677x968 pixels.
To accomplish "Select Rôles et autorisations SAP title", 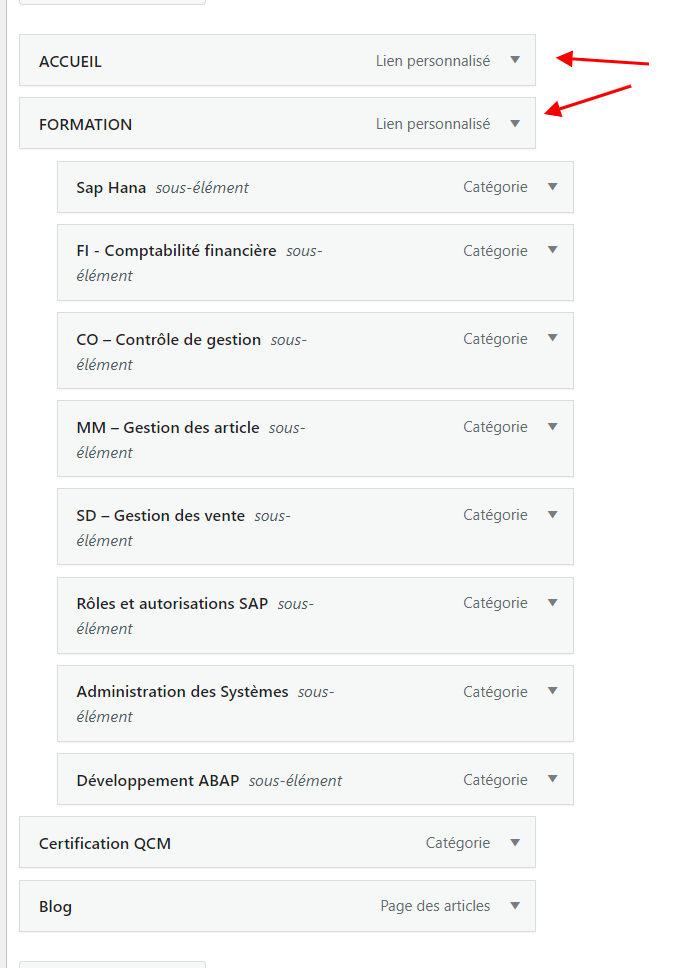I will [172, 604].
